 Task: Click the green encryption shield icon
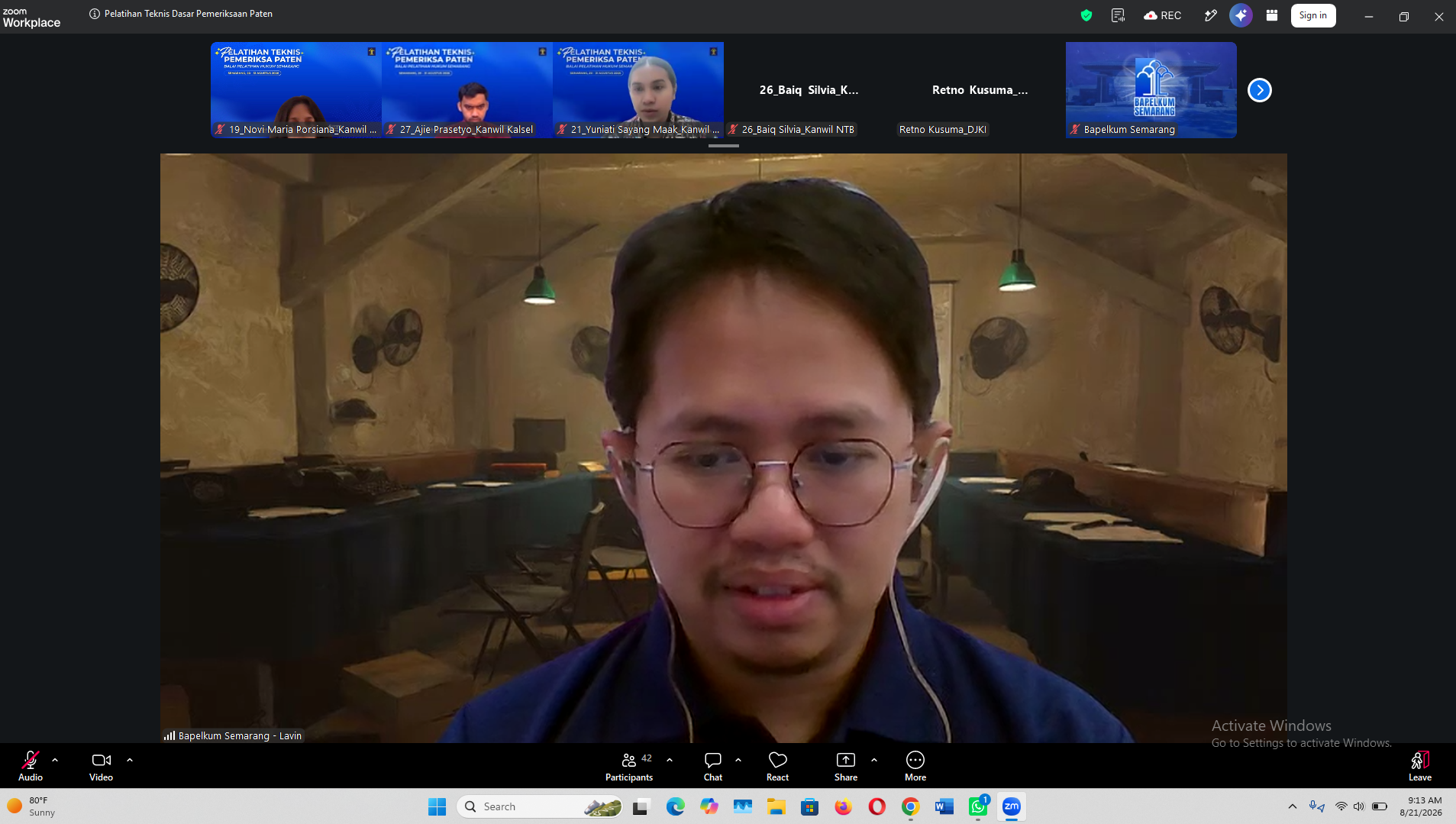pos(1086,15)
